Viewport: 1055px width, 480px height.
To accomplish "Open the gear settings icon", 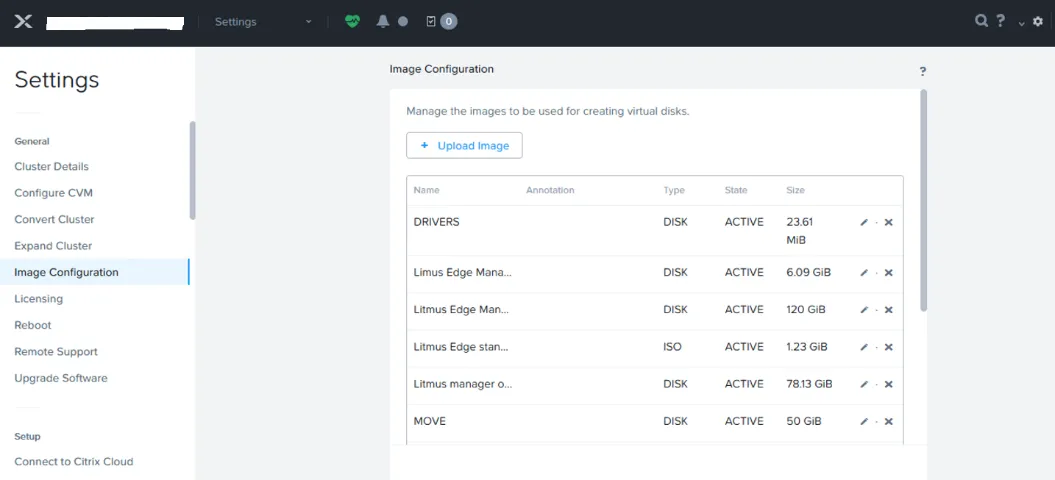I will click(x=1038, y=22).
